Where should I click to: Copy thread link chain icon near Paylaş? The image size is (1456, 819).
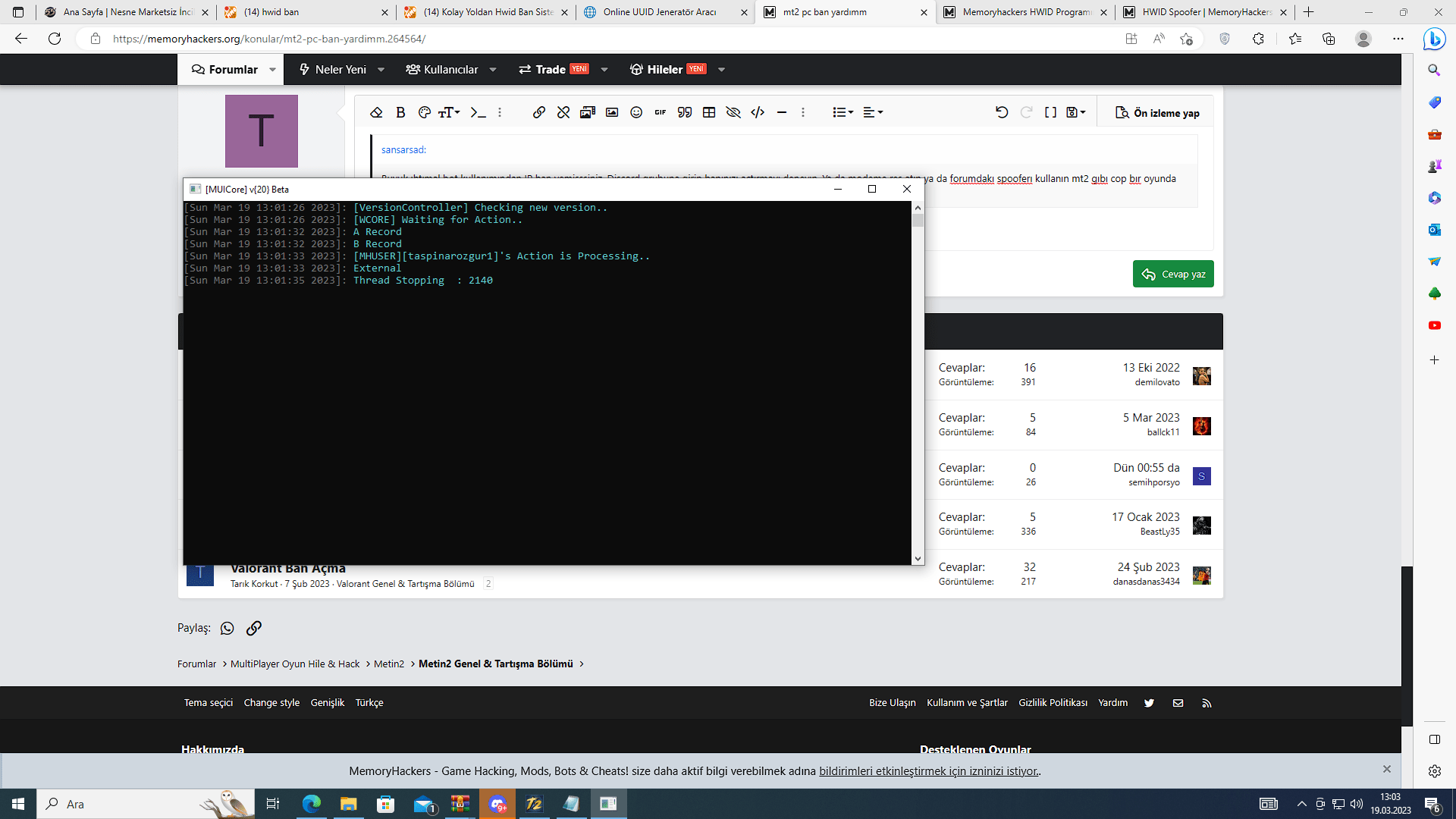click(x=254, y=628)
